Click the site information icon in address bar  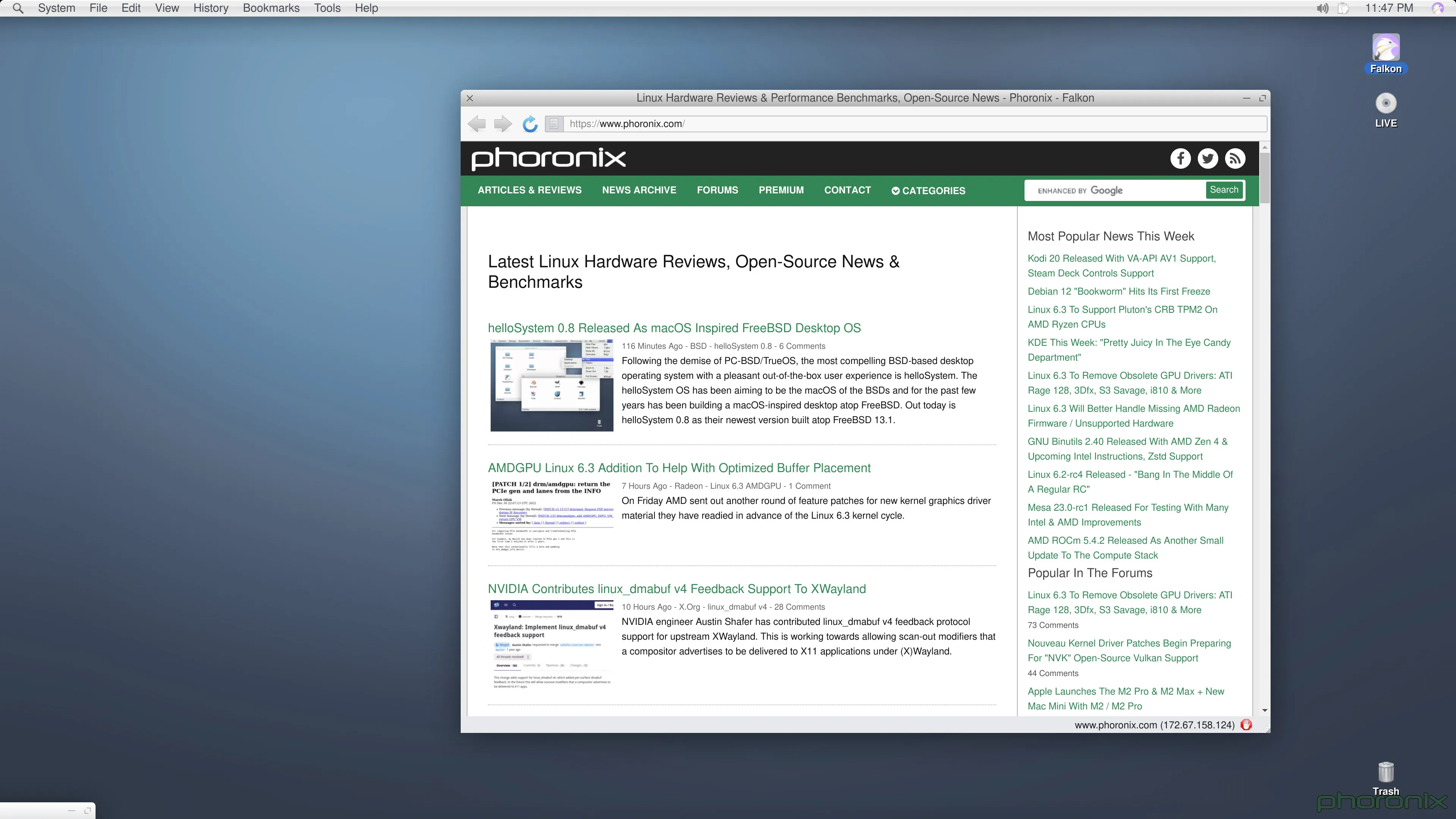[553, 124]
